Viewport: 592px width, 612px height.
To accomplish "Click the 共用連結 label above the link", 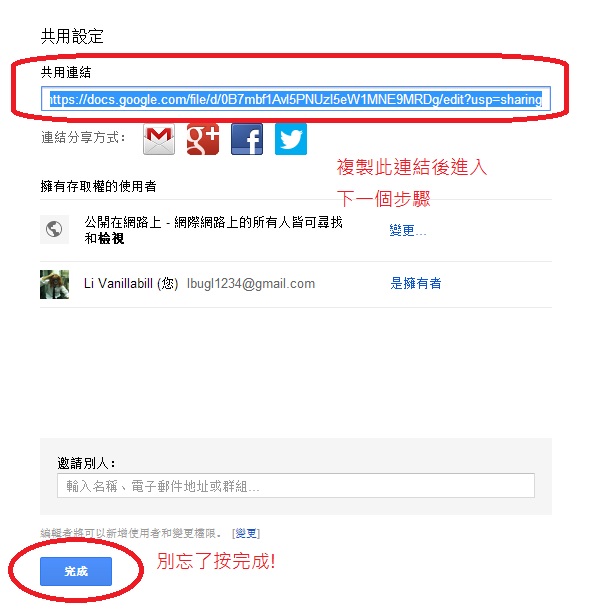I will click(66, 72).
